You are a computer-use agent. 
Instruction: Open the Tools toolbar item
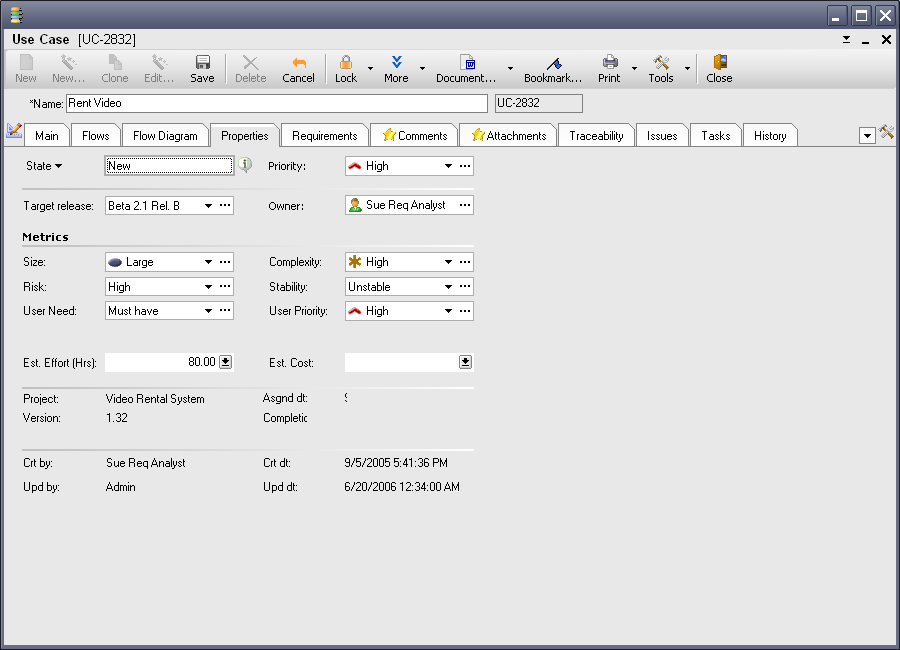[x=661, y=69]
